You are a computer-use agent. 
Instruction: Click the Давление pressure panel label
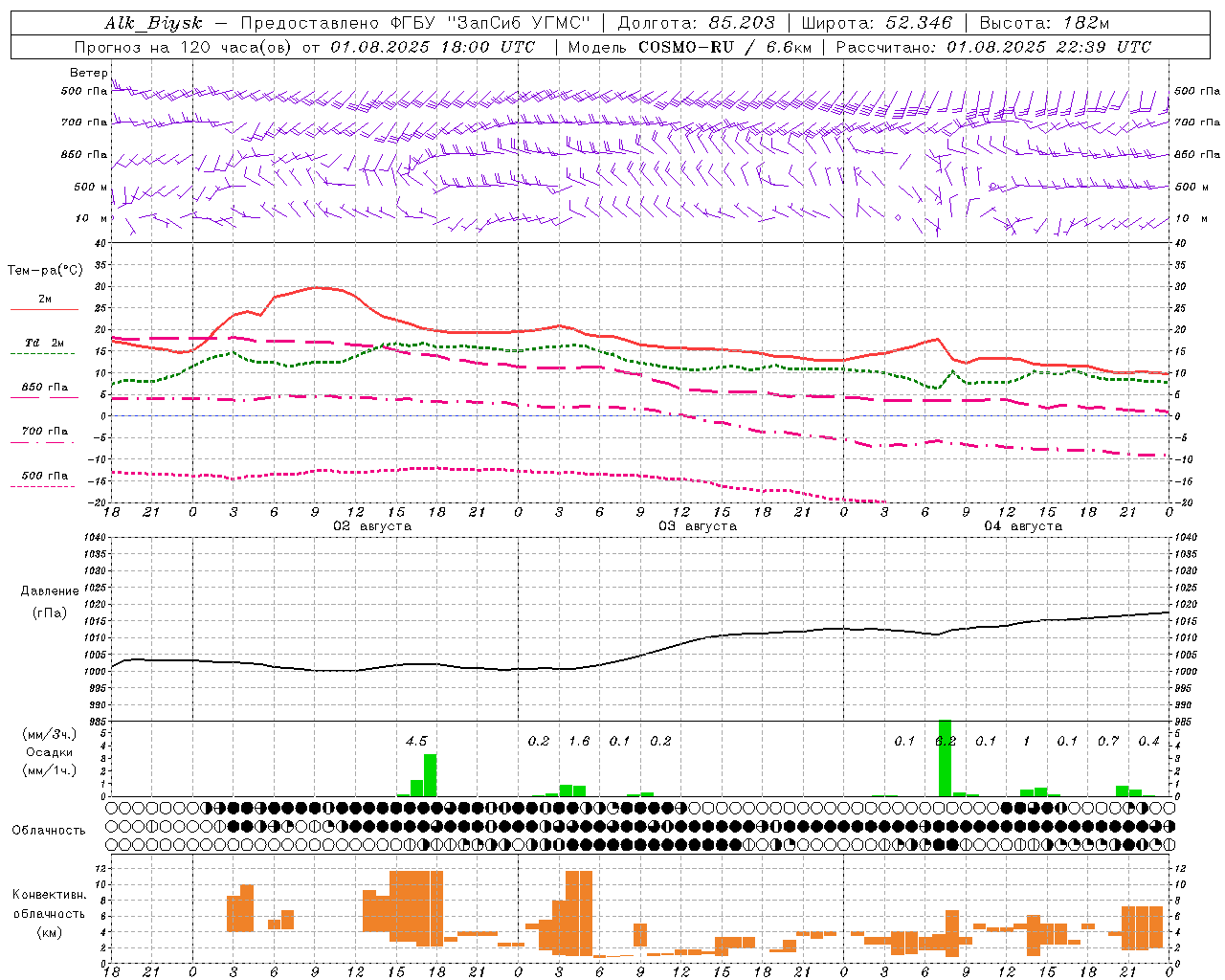50,591
